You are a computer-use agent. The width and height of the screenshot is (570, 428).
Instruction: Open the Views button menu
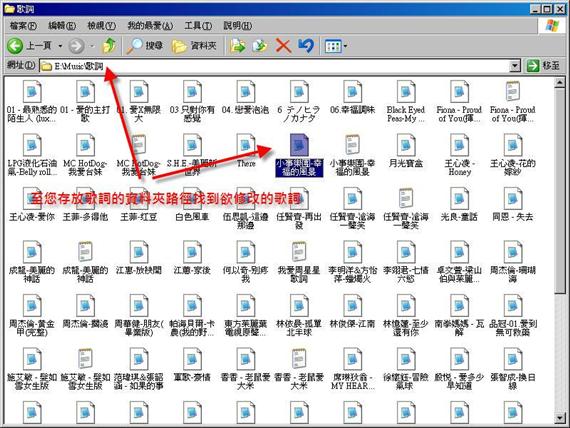coord(336,46)
